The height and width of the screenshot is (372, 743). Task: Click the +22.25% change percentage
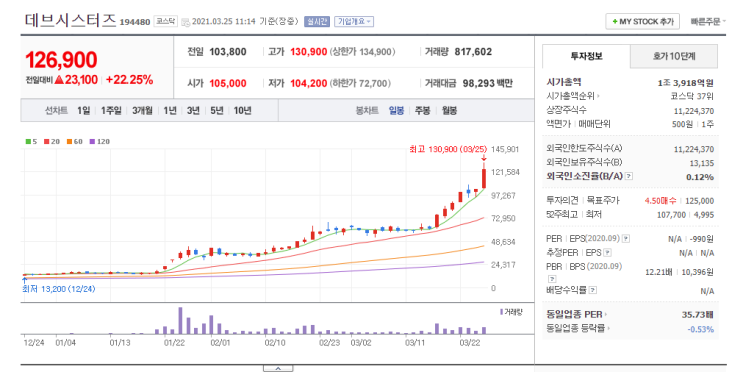click(129, 80)
